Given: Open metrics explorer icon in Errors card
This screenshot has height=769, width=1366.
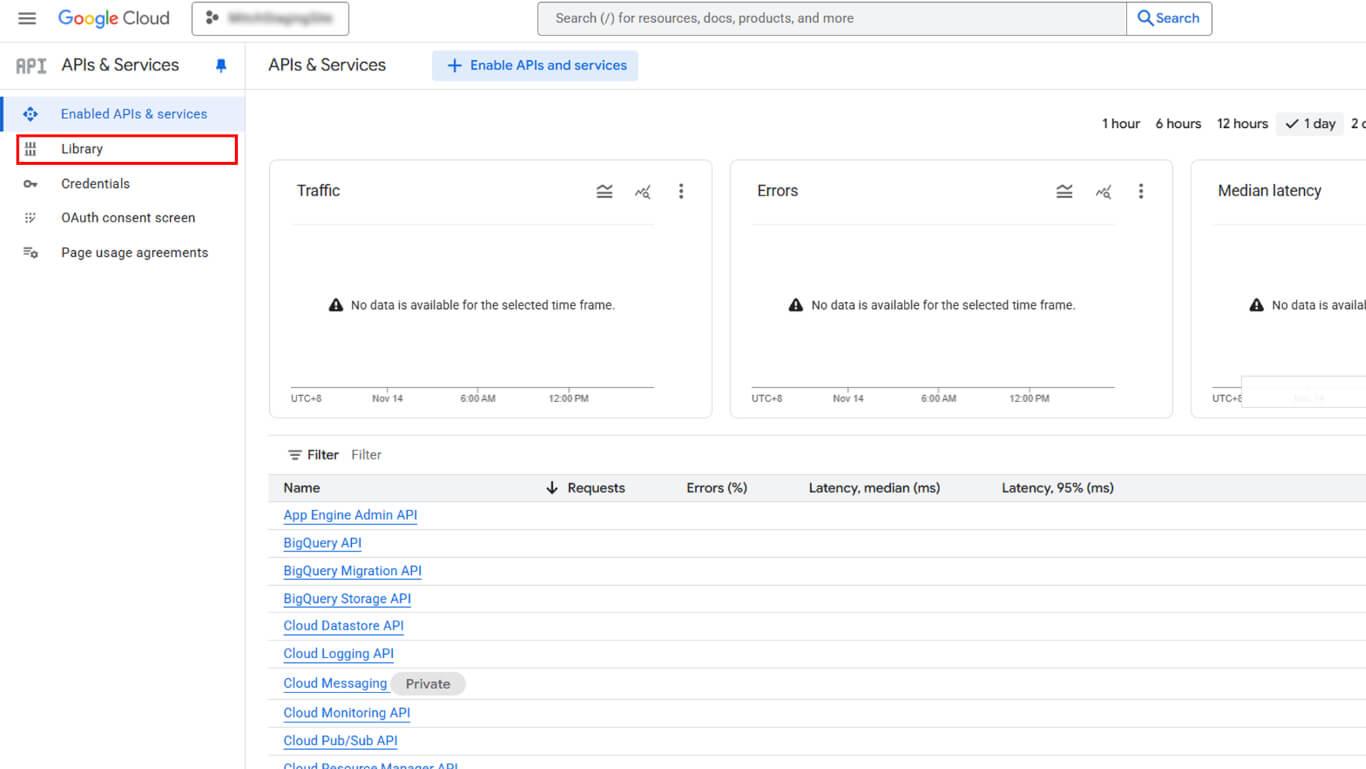Looking at the screenshot, I should click(1103, 191).
